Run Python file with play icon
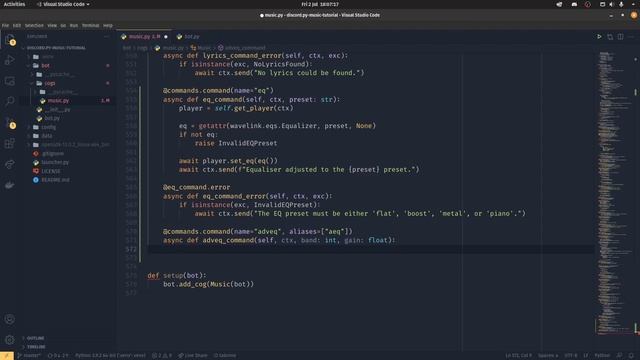 [599, 37]
